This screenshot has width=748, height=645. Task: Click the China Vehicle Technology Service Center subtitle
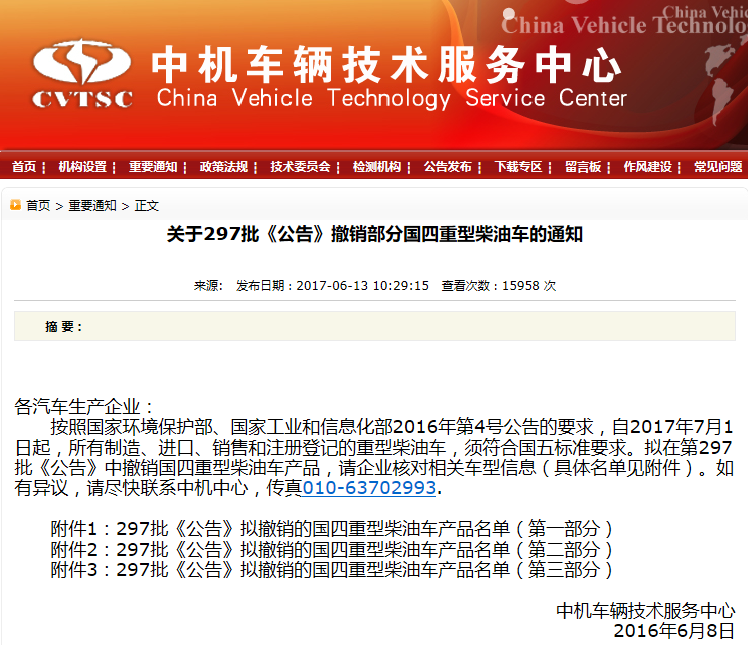pyautogui.click(x=392, y=98)
